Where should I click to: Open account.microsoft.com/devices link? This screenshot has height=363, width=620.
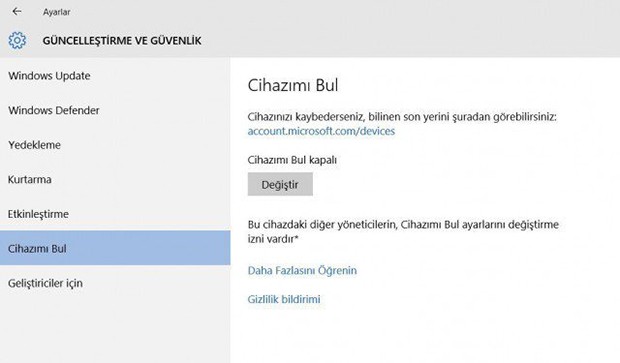point(321,131)
